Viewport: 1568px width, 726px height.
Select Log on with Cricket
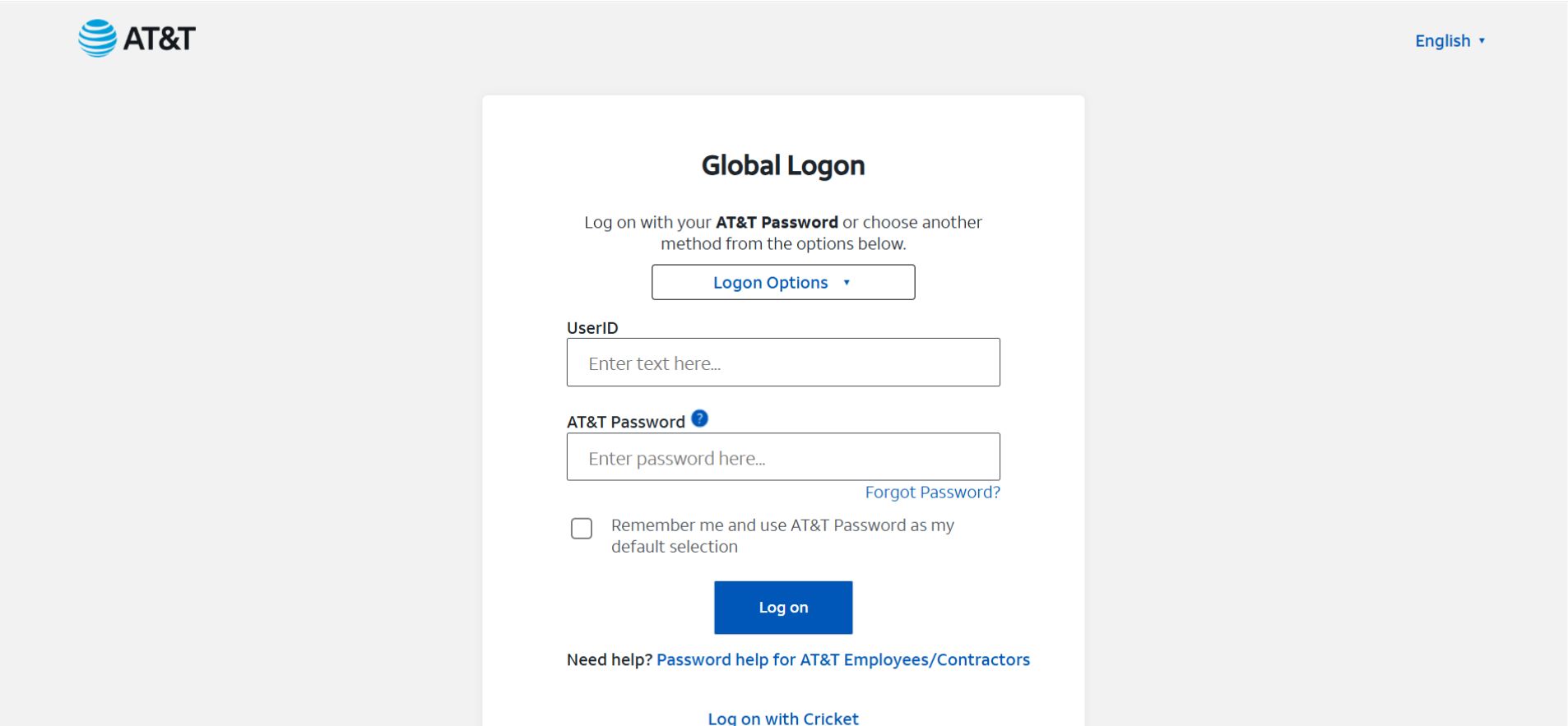(x=782, y=717)
